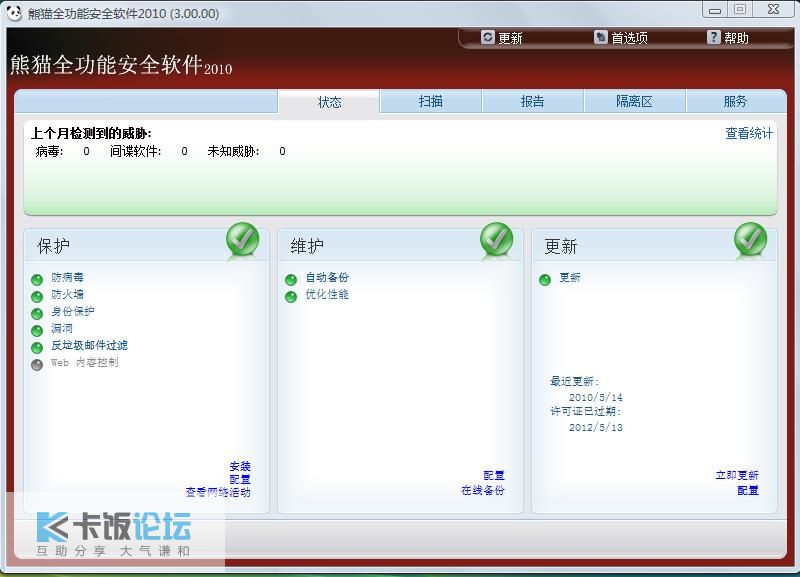Click the question mark help icon
The height and width of the screenshot is (577, 800).
(x=714, y=37)
